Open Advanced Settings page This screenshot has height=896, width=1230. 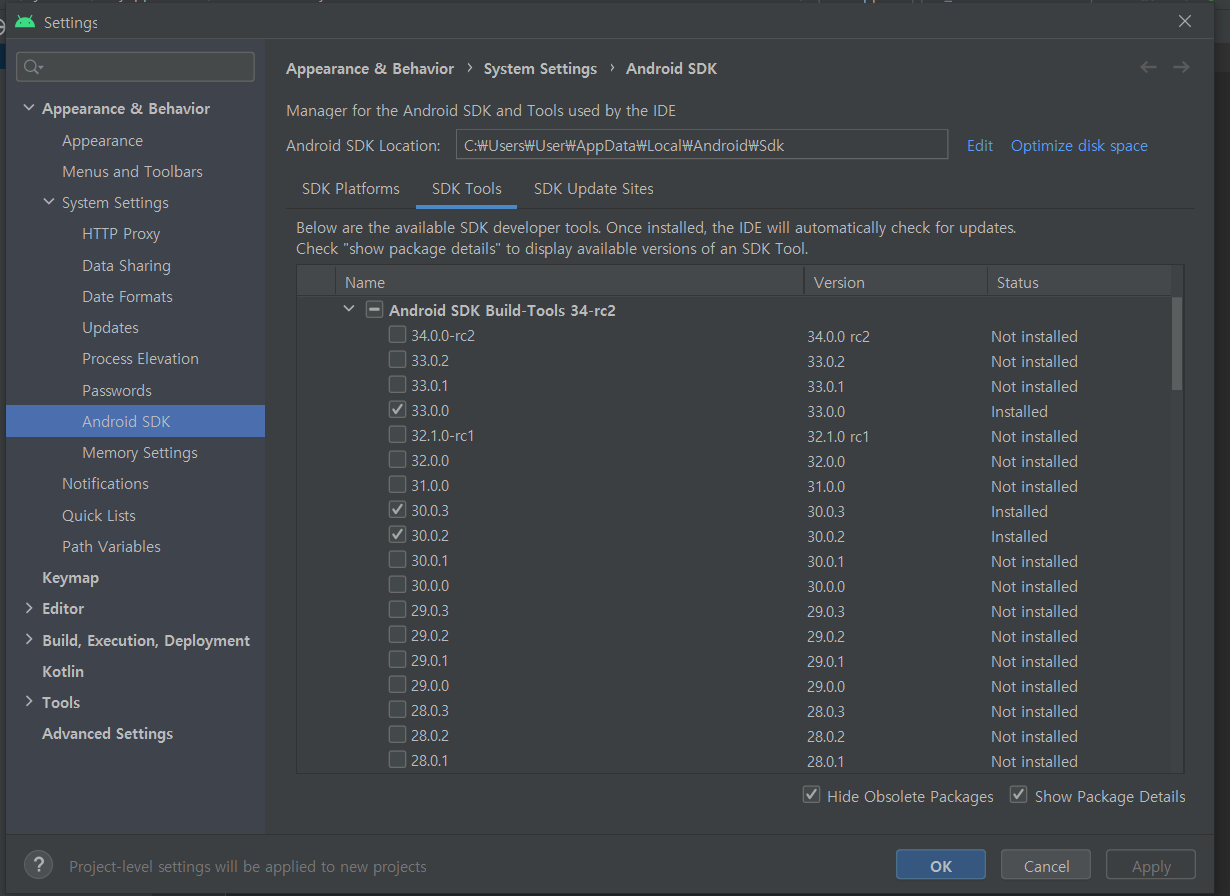[107, 733]
